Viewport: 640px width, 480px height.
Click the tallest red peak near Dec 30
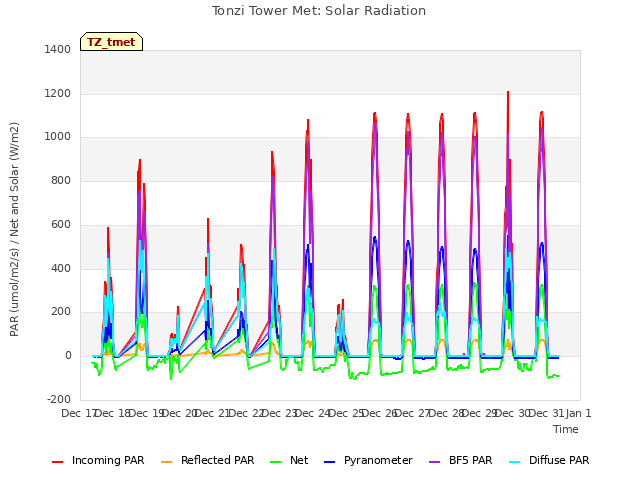(508, 93)
